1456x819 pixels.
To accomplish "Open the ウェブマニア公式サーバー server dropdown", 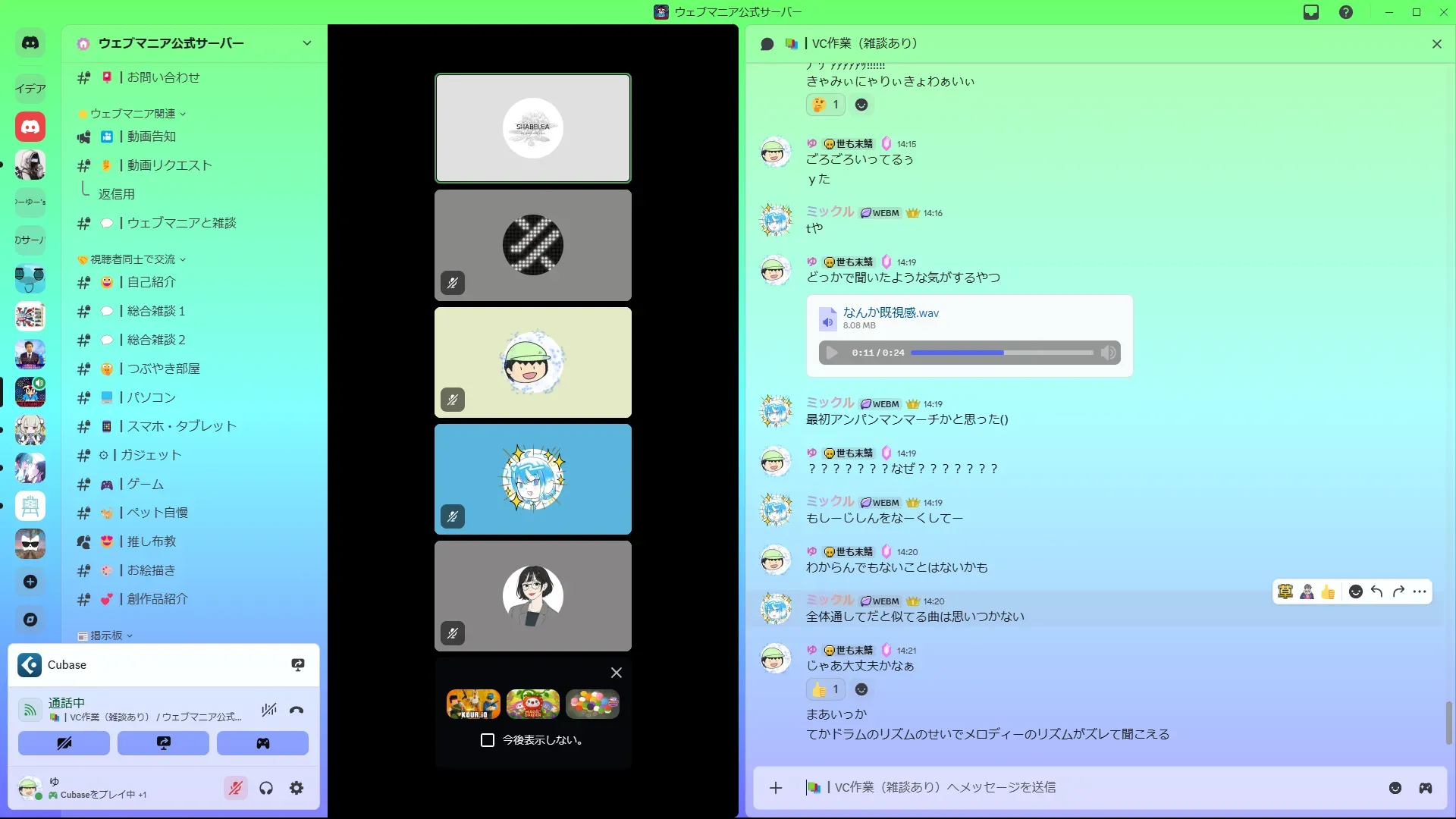I will (307, 43).
